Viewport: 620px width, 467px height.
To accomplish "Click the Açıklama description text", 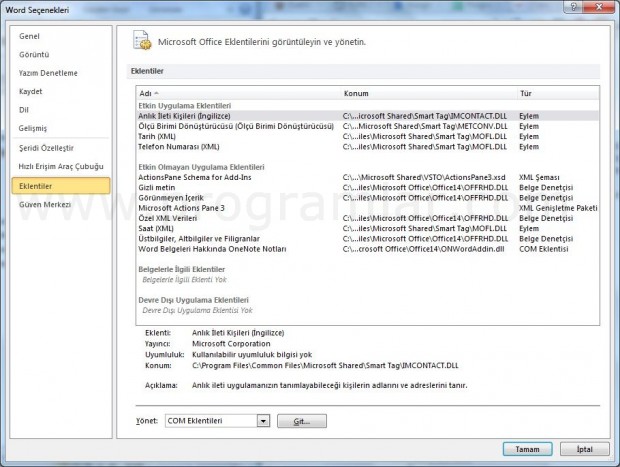I will 329,385.
